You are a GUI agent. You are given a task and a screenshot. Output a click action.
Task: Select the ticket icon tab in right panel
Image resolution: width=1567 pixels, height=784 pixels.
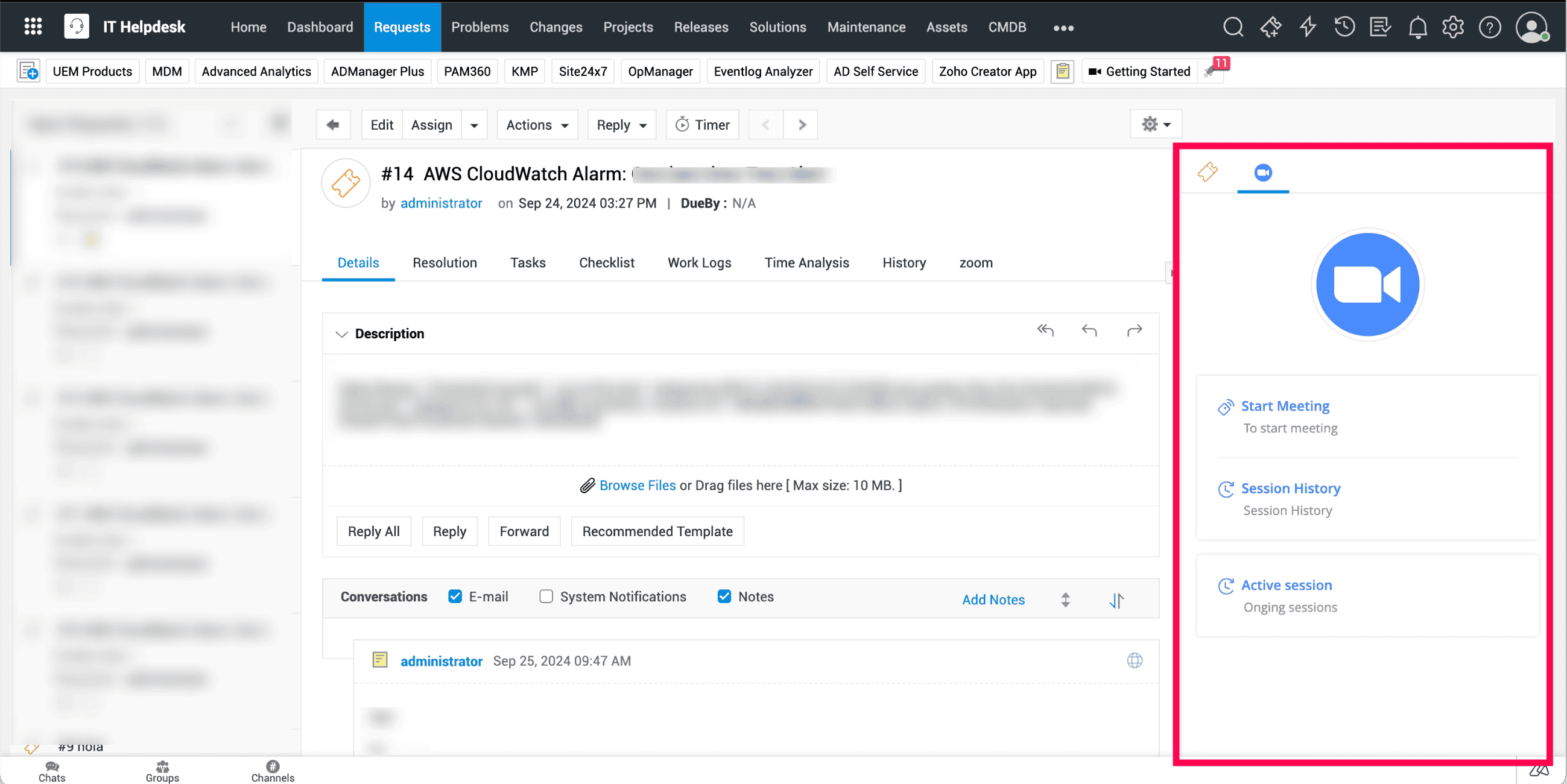pyautogui.click(x=1208, y=172)
